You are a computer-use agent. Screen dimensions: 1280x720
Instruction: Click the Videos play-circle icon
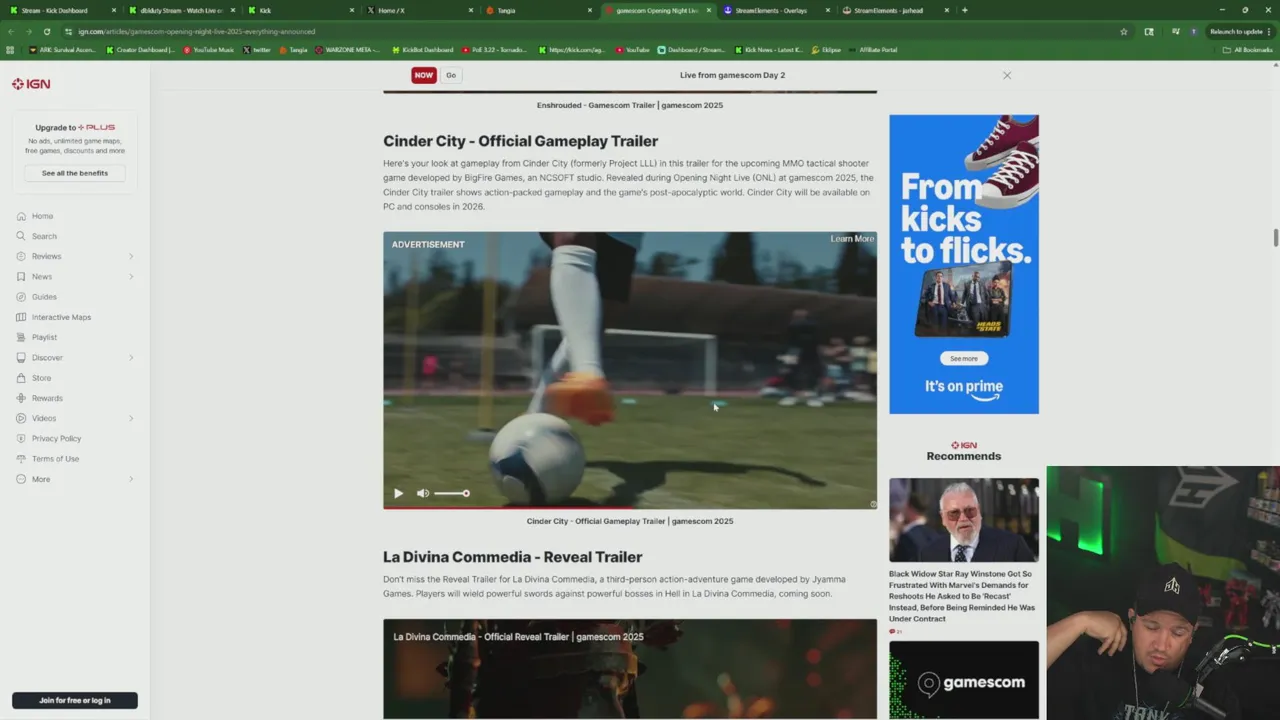click(21, 418)
